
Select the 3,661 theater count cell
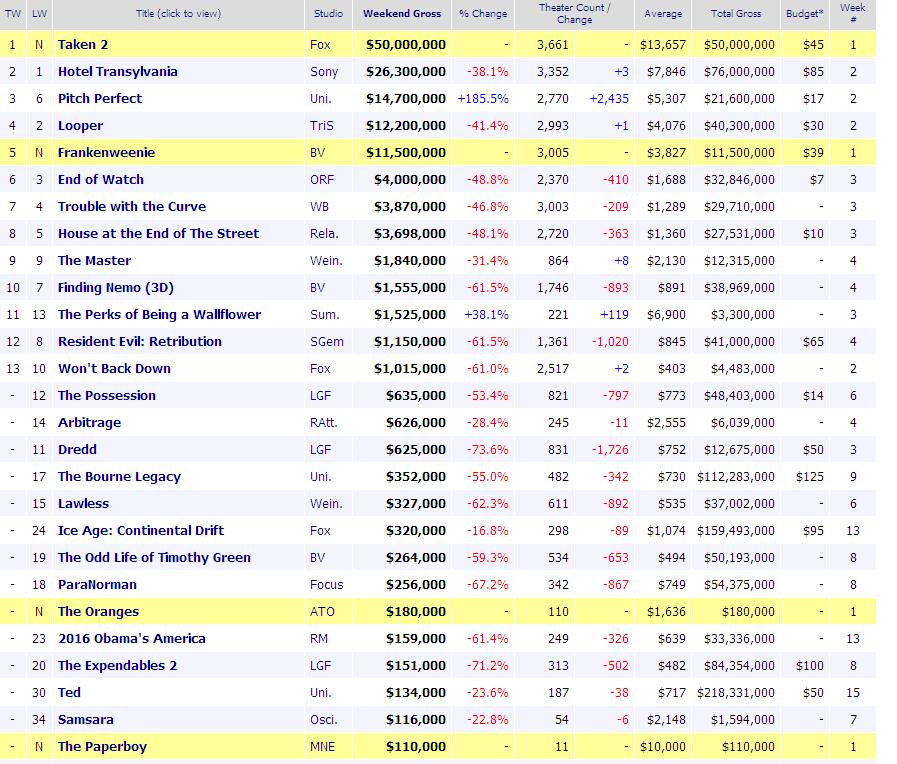tap(553, 45)
